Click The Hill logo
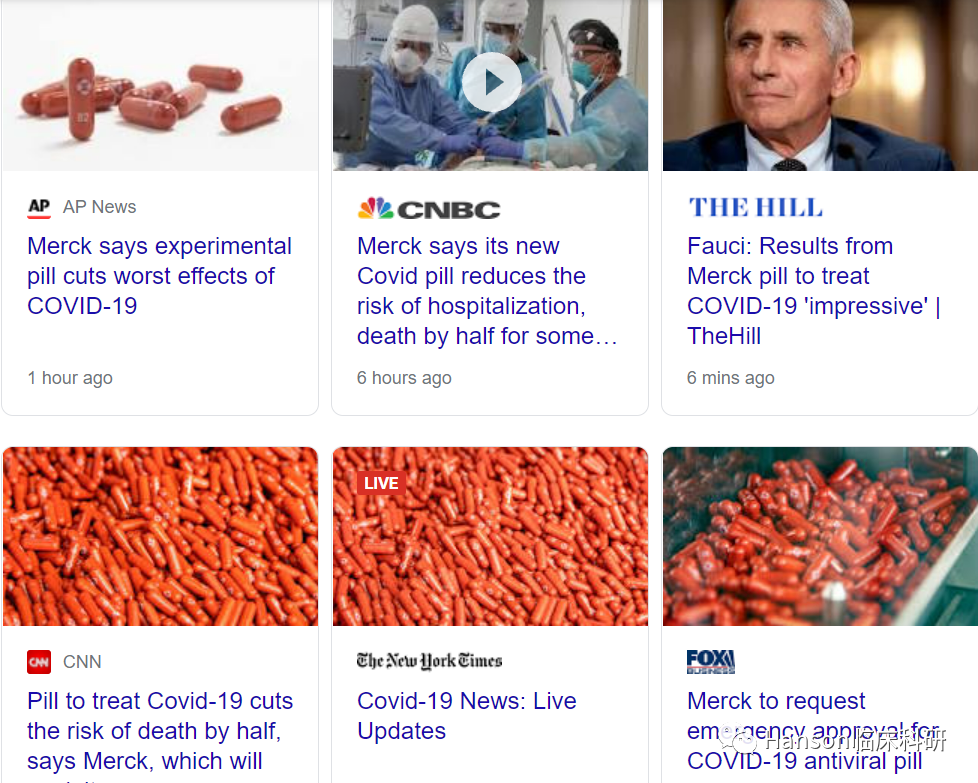The height and width of the screenshot is (783, 978). (x=755, y=207)
